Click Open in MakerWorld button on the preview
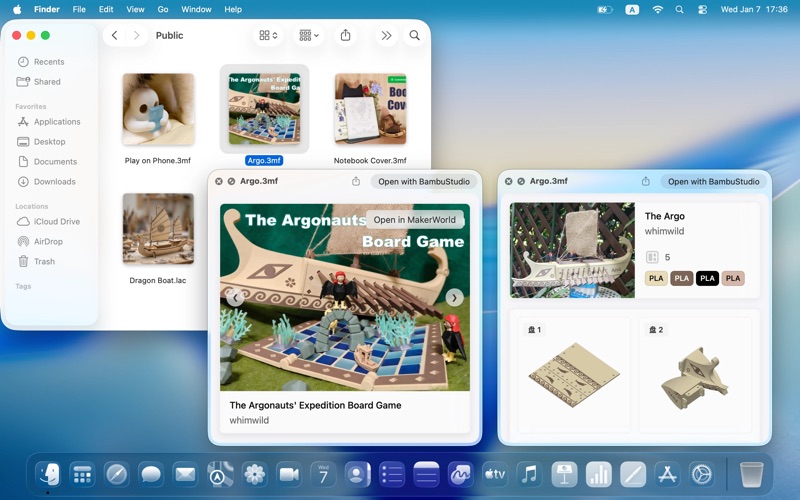800x500 pixels. click(414, 219)
